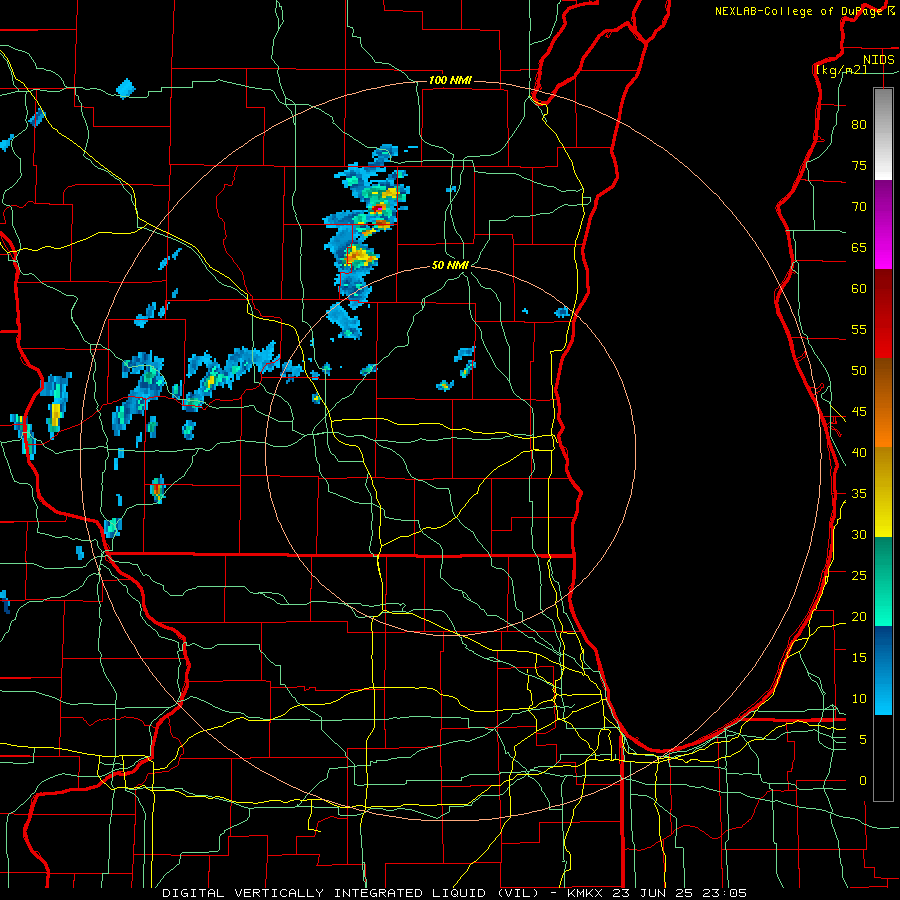Select the blue segment of color bar
Screen dimensions: 900x900
(883, 670)
